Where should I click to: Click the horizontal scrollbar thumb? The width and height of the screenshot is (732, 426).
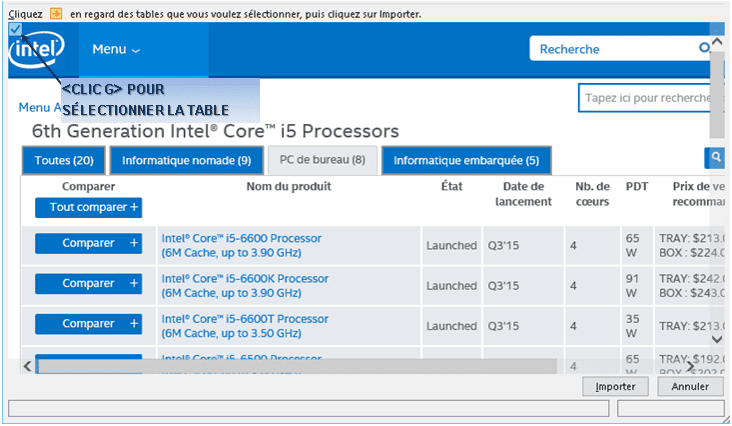[x=297, y=366]
